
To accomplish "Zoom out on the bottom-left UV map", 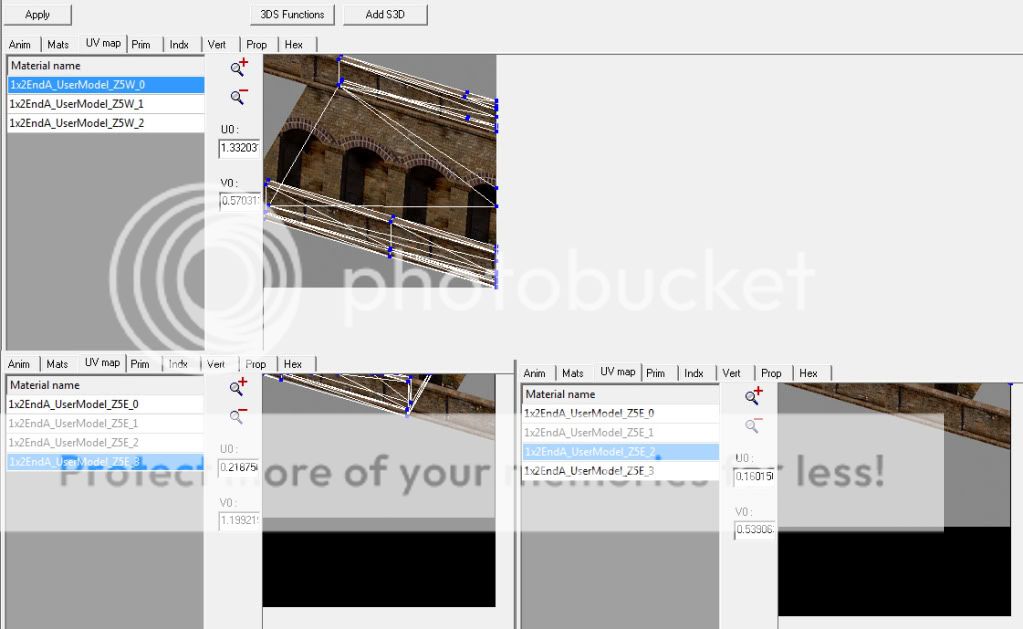I will [x=238, y=416].
